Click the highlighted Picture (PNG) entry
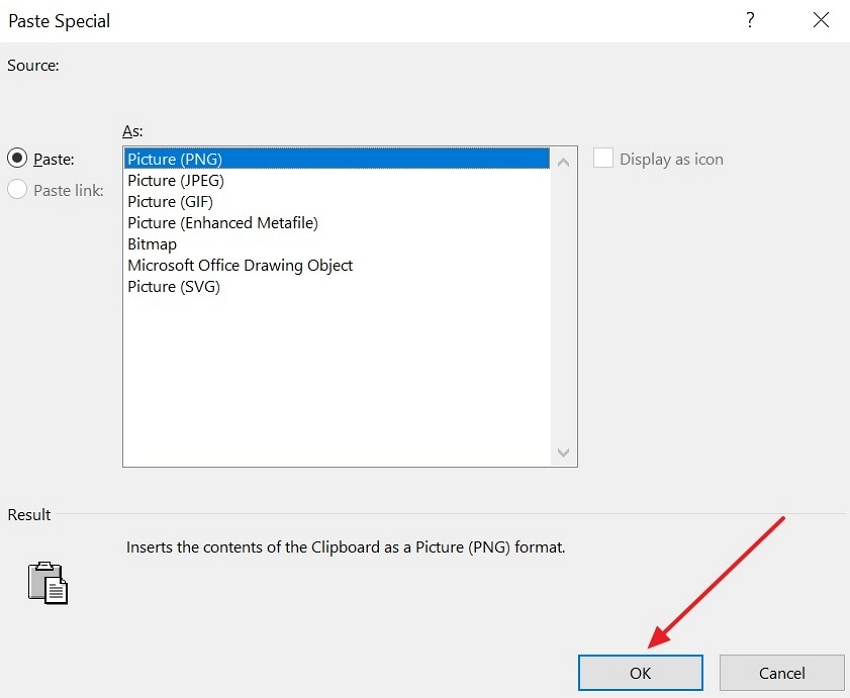The width and height of the screenshot is (850, 698). tap(176, 158)
